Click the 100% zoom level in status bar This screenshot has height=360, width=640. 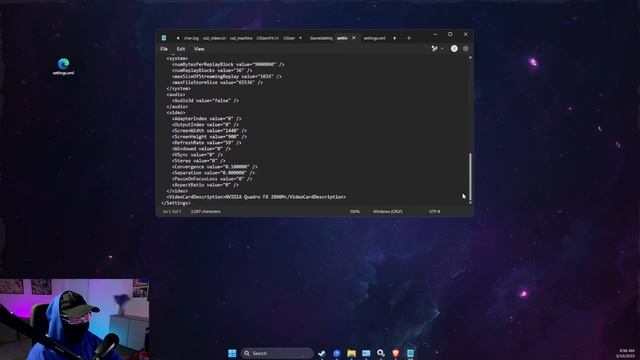[355, 211]
